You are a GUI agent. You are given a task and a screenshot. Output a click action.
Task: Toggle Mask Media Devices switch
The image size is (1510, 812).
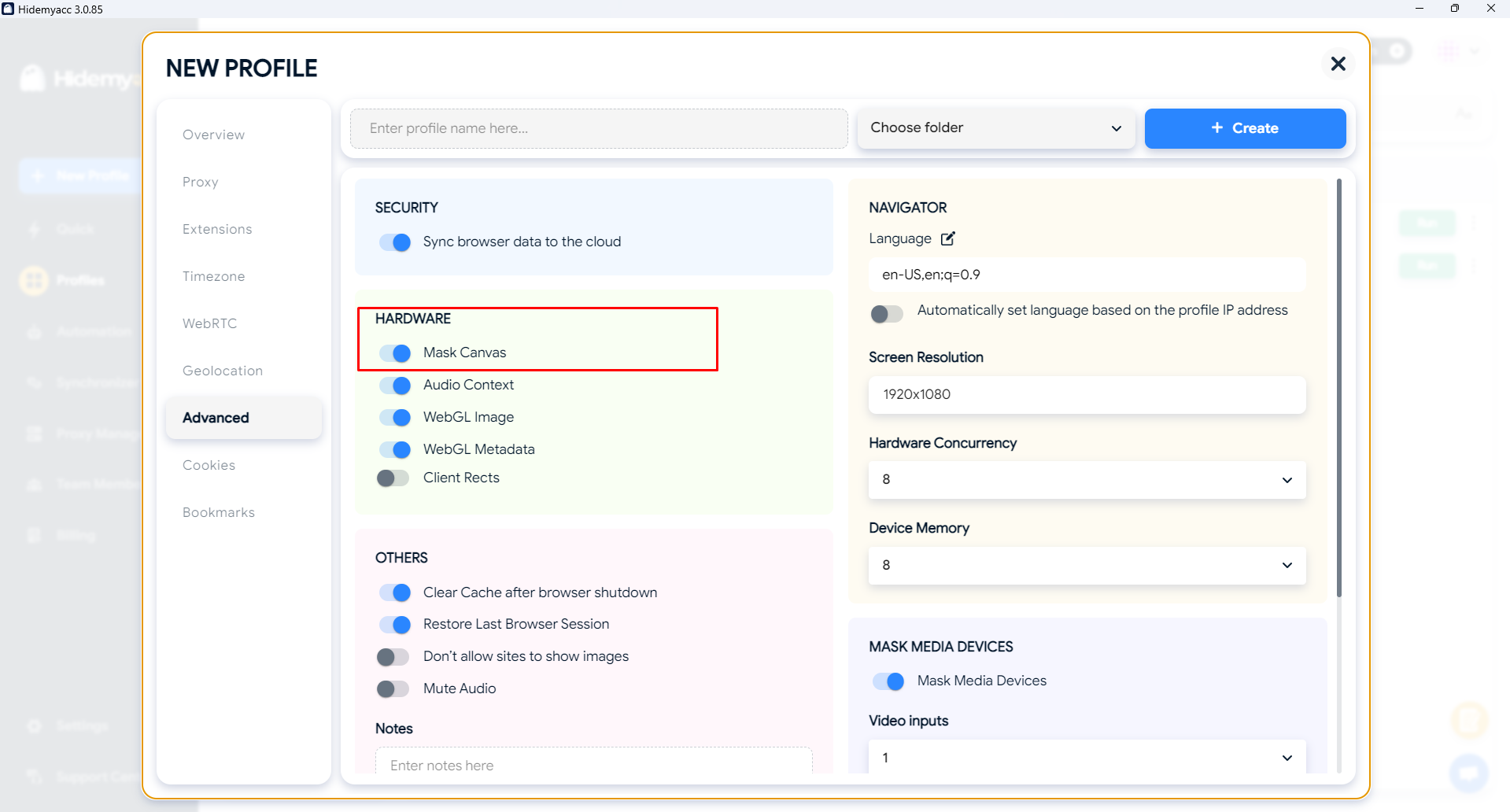pyautogui.click(x=888, y=681)
